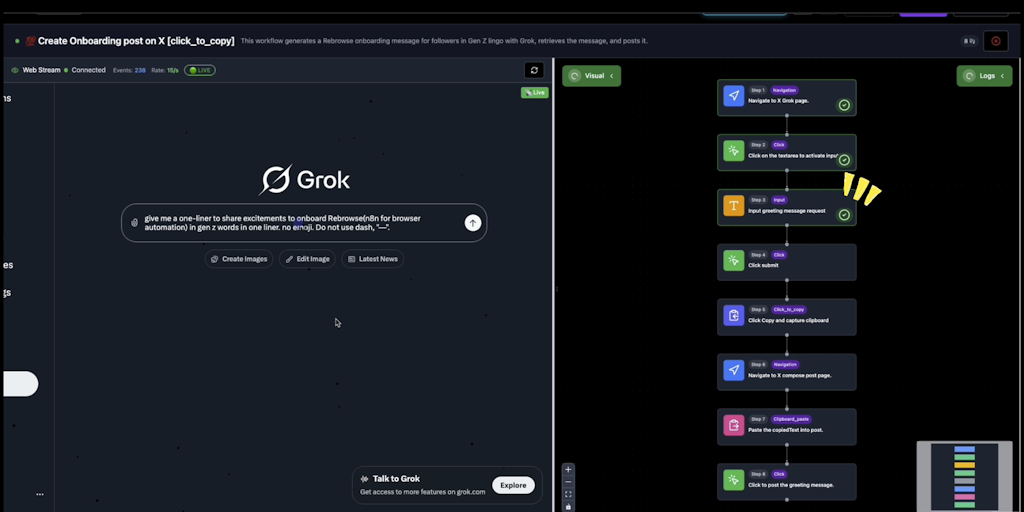Click the Step 5 clipboard copy icon
Image resolution: width=1024 pixels, height=512 pixels.
pos(733,315)
